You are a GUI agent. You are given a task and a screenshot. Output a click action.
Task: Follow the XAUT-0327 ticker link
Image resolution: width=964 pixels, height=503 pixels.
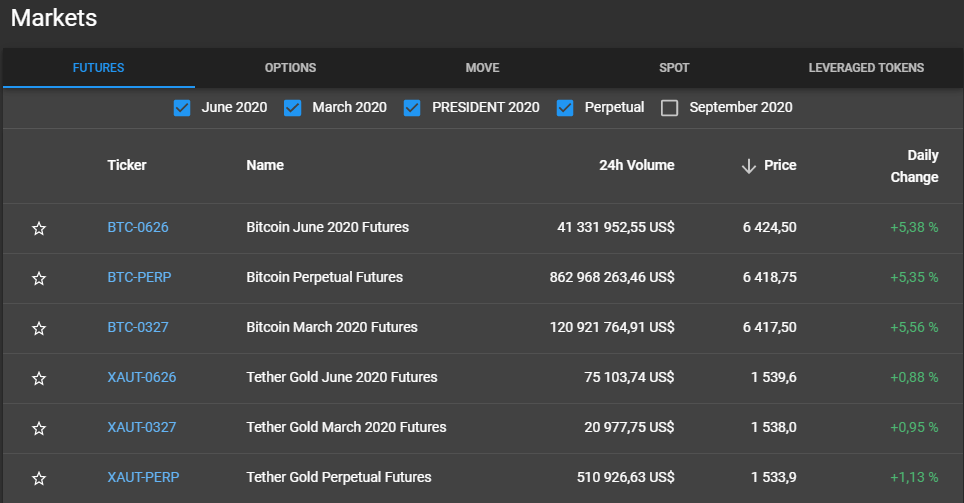[x=142, y=427]
